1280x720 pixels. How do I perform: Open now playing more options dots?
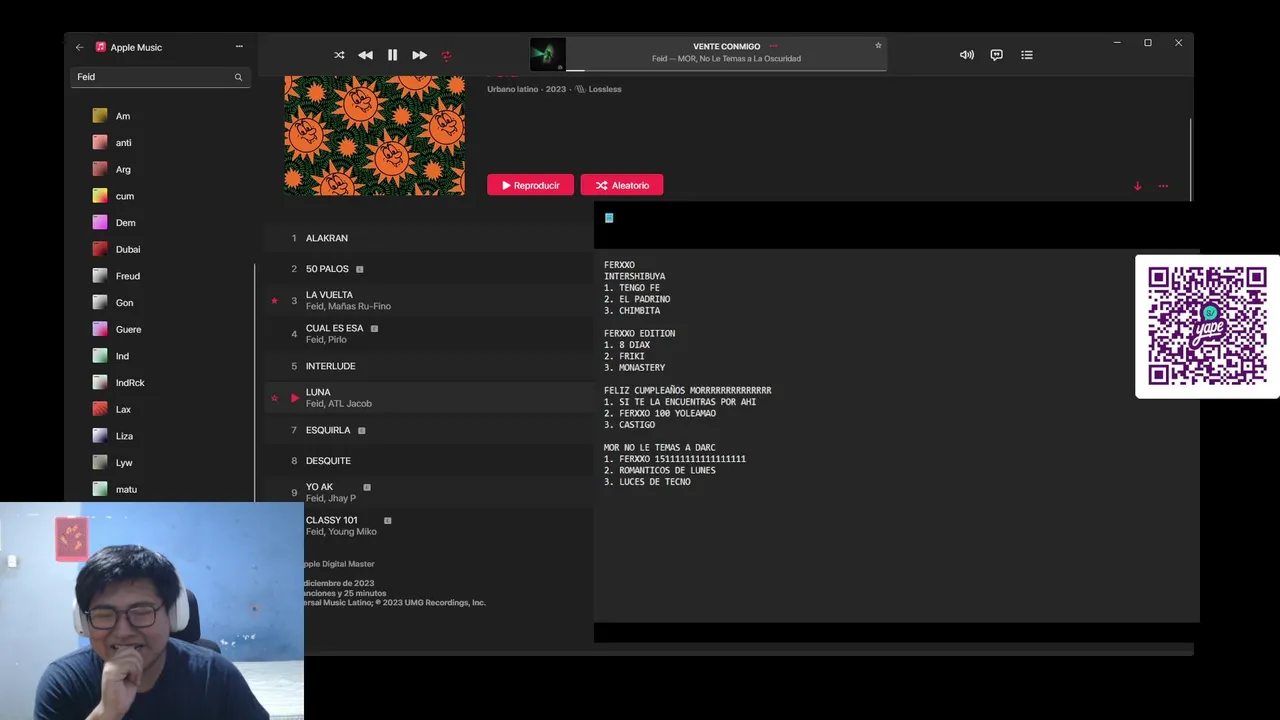[773, 46]
